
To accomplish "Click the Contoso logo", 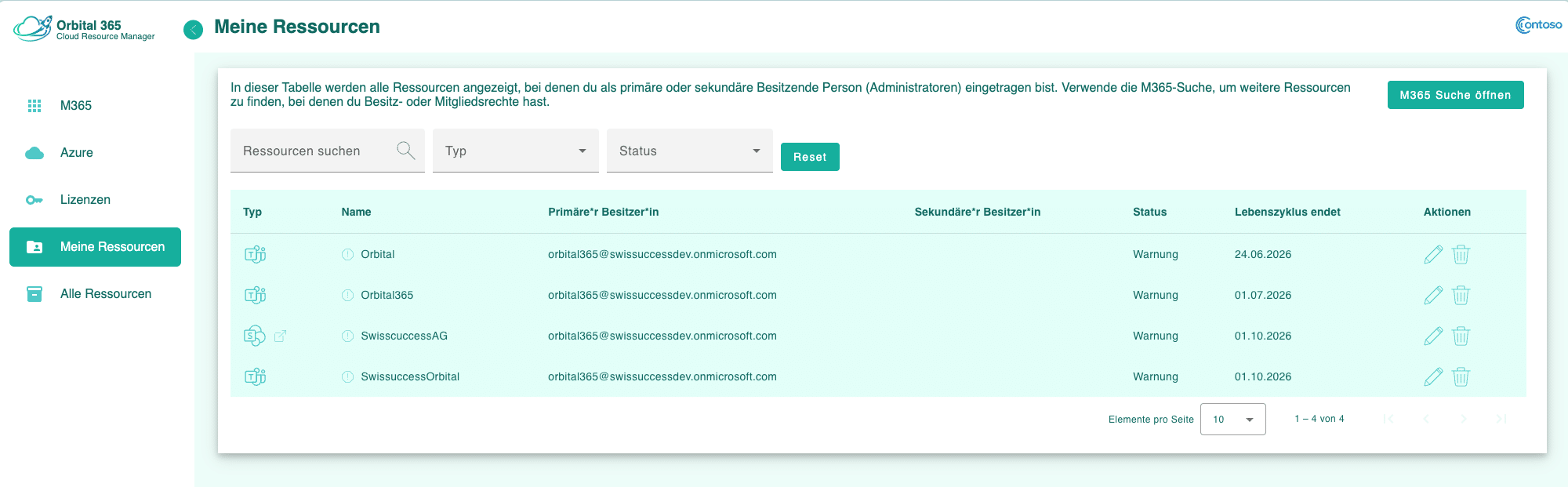I will (1538, 25).
